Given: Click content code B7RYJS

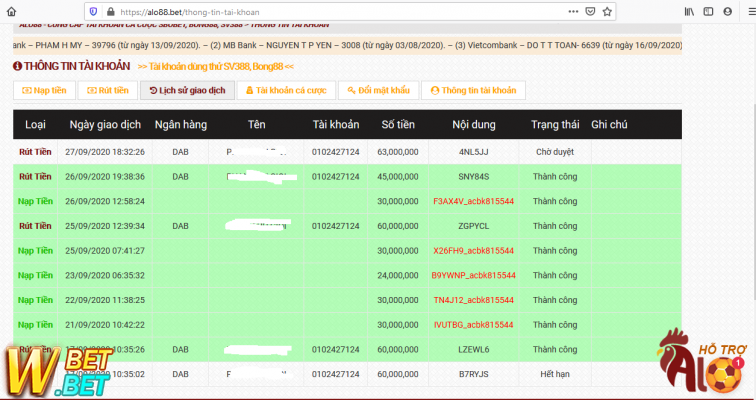Looking at the screenshot, I should pos(473,374).
